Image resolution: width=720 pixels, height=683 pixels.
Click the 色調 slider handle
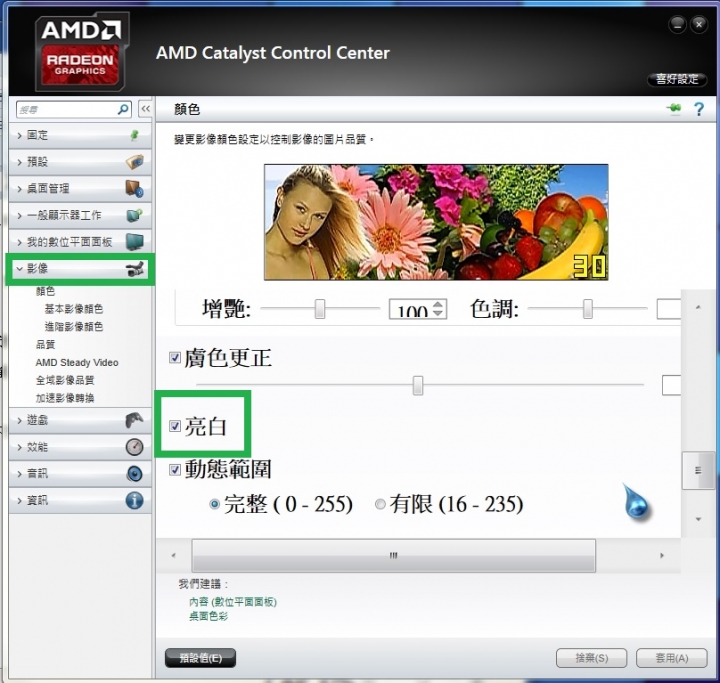(587, 309)
